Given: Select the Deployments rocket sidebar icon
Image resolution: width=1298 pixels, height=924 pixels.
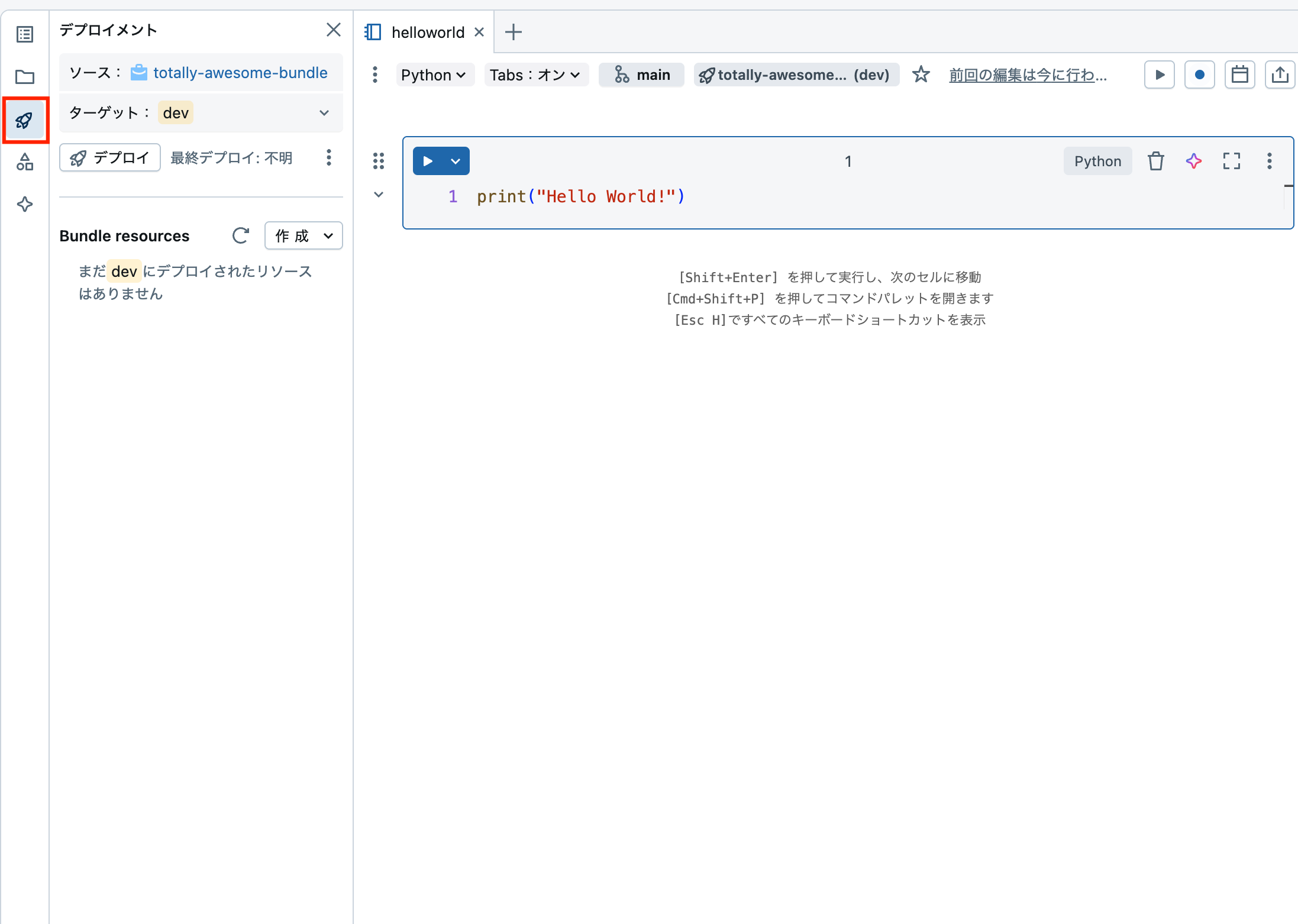Looking at the screenshot, I should coord(24,120).
